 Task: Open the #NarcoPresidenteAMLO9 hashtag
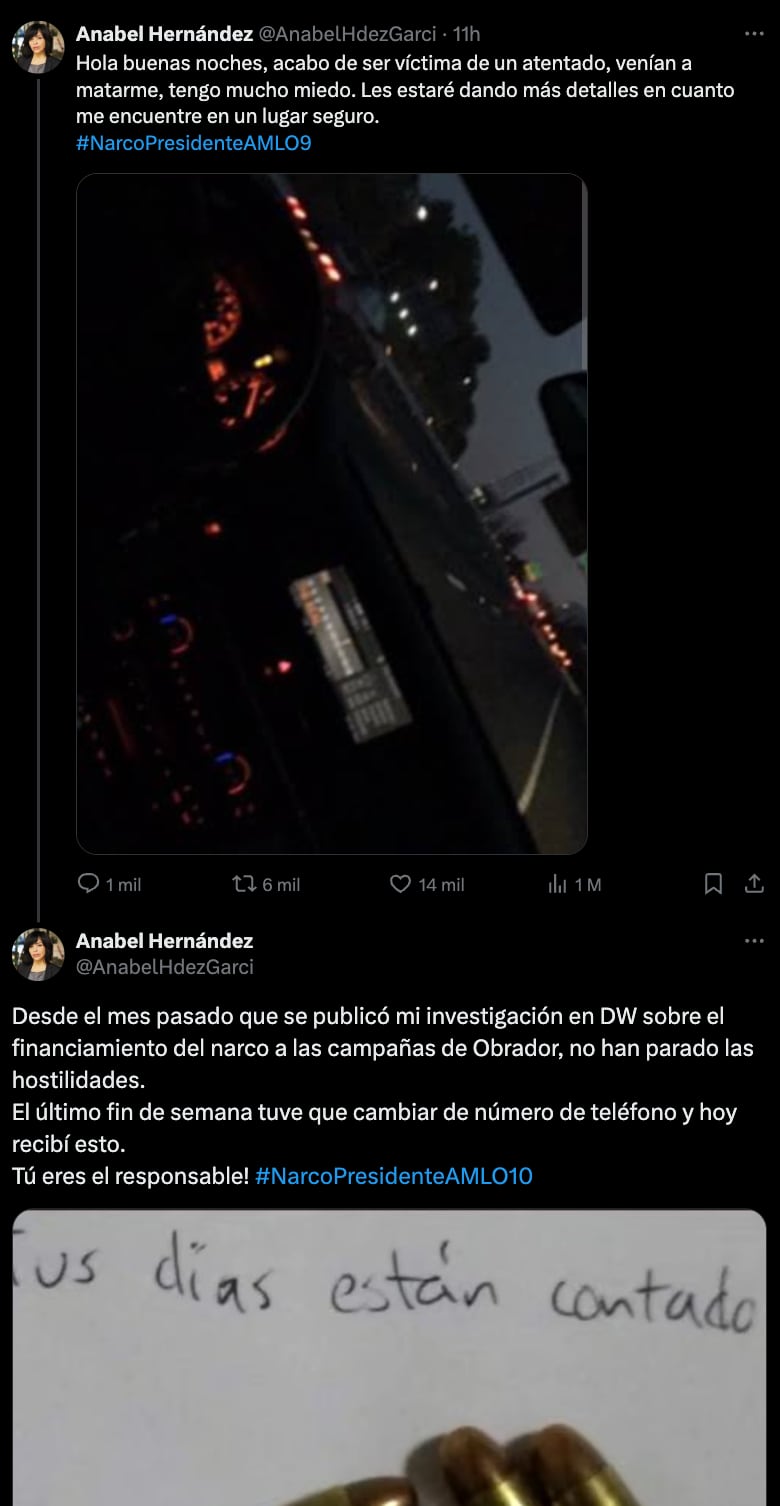[194, 143]
